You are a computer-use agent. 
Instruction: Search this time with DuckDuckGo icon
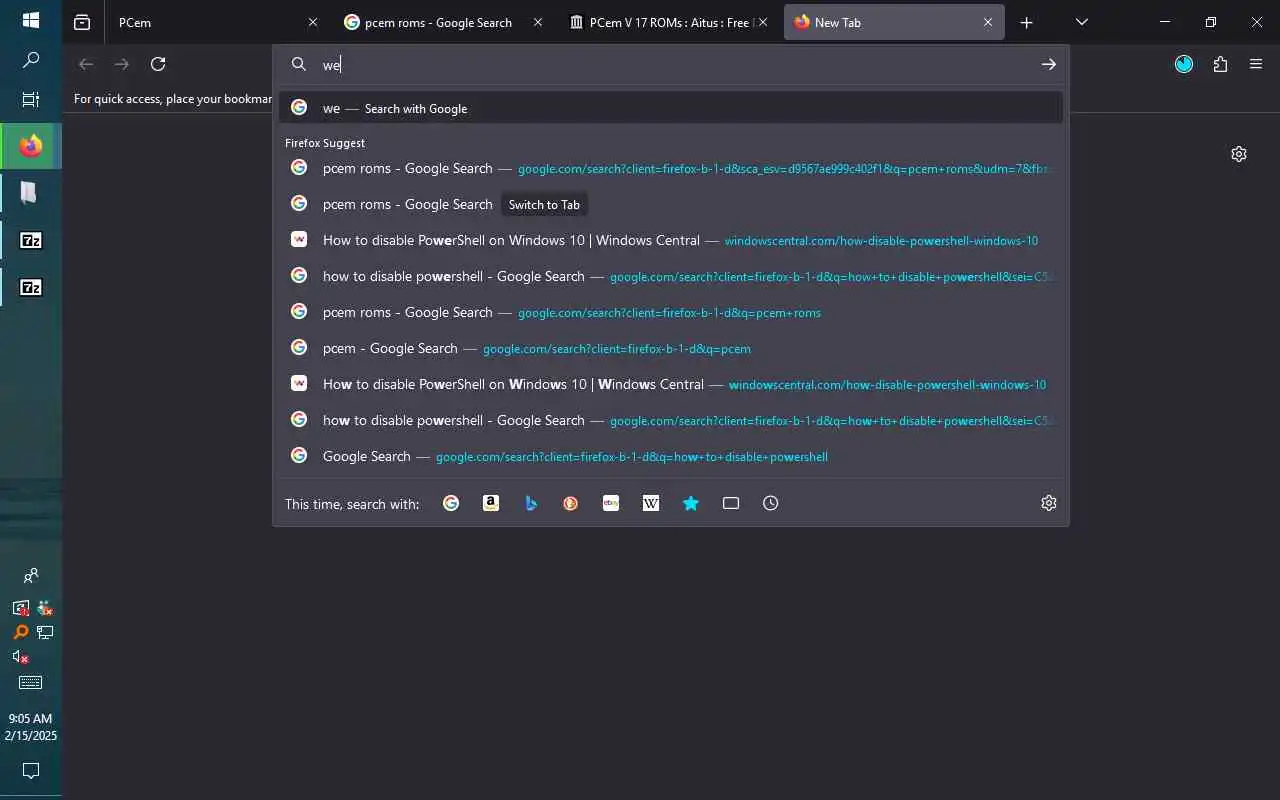[571, 503]
